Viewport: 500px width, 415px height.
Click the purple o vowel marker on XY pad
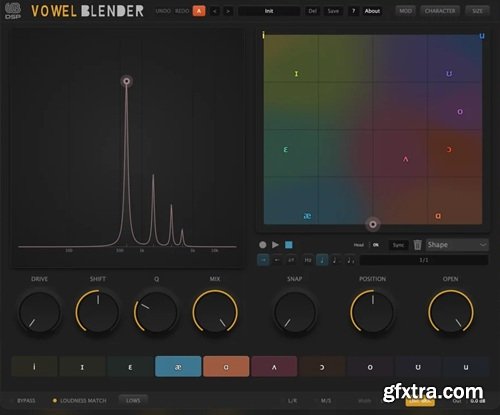coord(460,112)
